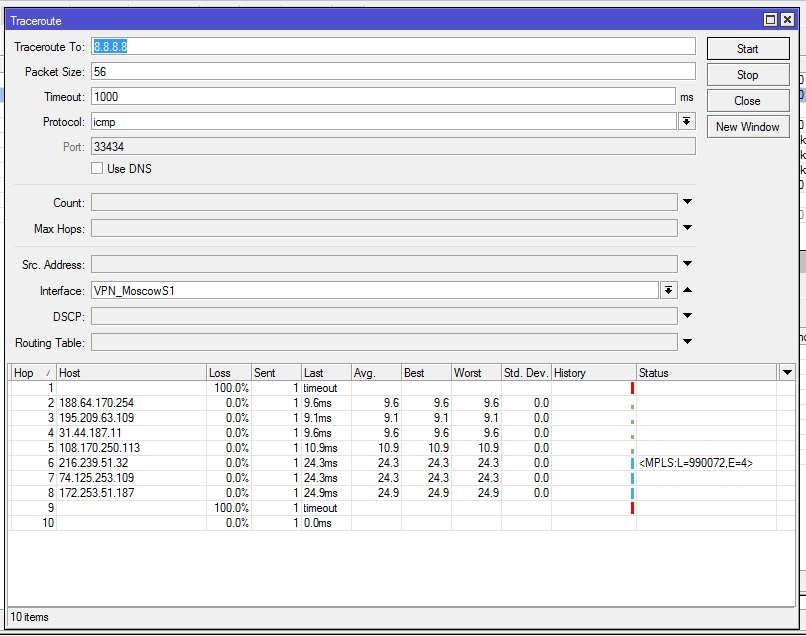Select host 216.239.51.32 row
The image size is (806, 636).
[x=402, y=463]
